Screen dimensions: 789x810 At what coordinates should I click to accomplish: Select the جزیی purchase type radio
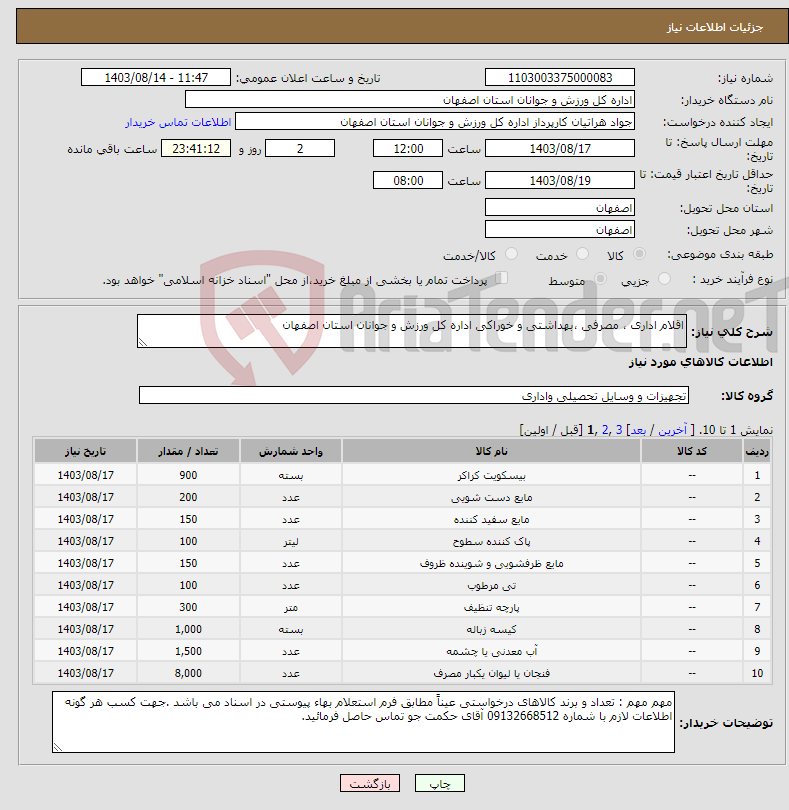pyautogui.click(x=664, y=279)
